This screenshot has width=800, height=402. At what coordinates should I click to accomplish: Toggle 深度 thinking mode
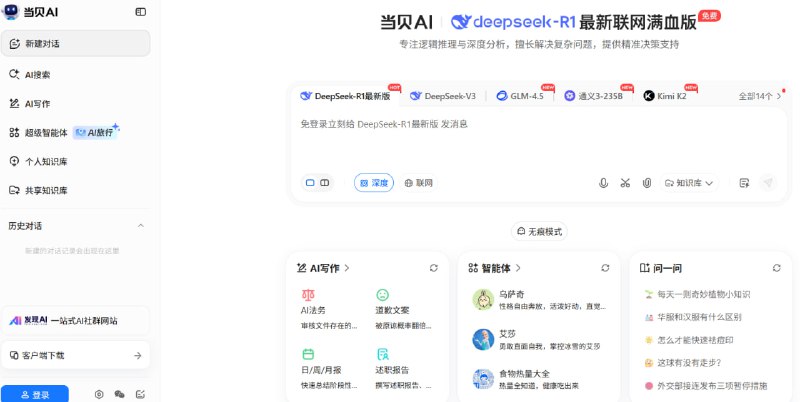(x=374, y=183)
